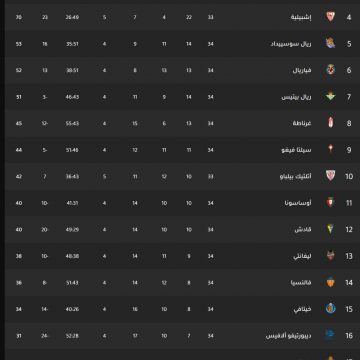Click the Villarreal yellow crest icon
Viewport: 360px width, 360px height.
pos(330,70)
